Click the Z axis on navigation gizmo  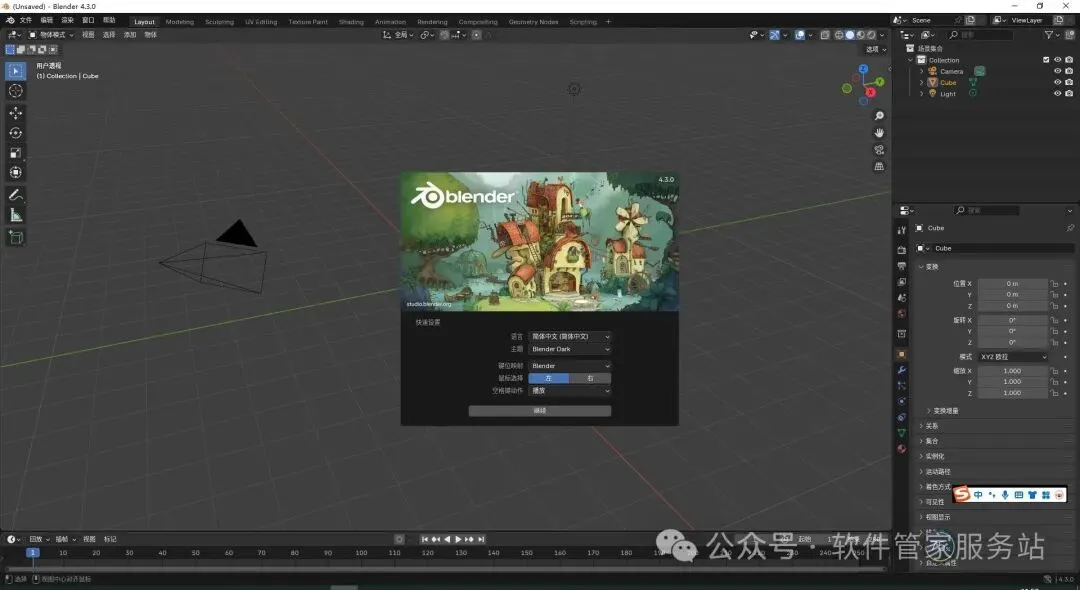pyautogui.click(x=863, y=69)
